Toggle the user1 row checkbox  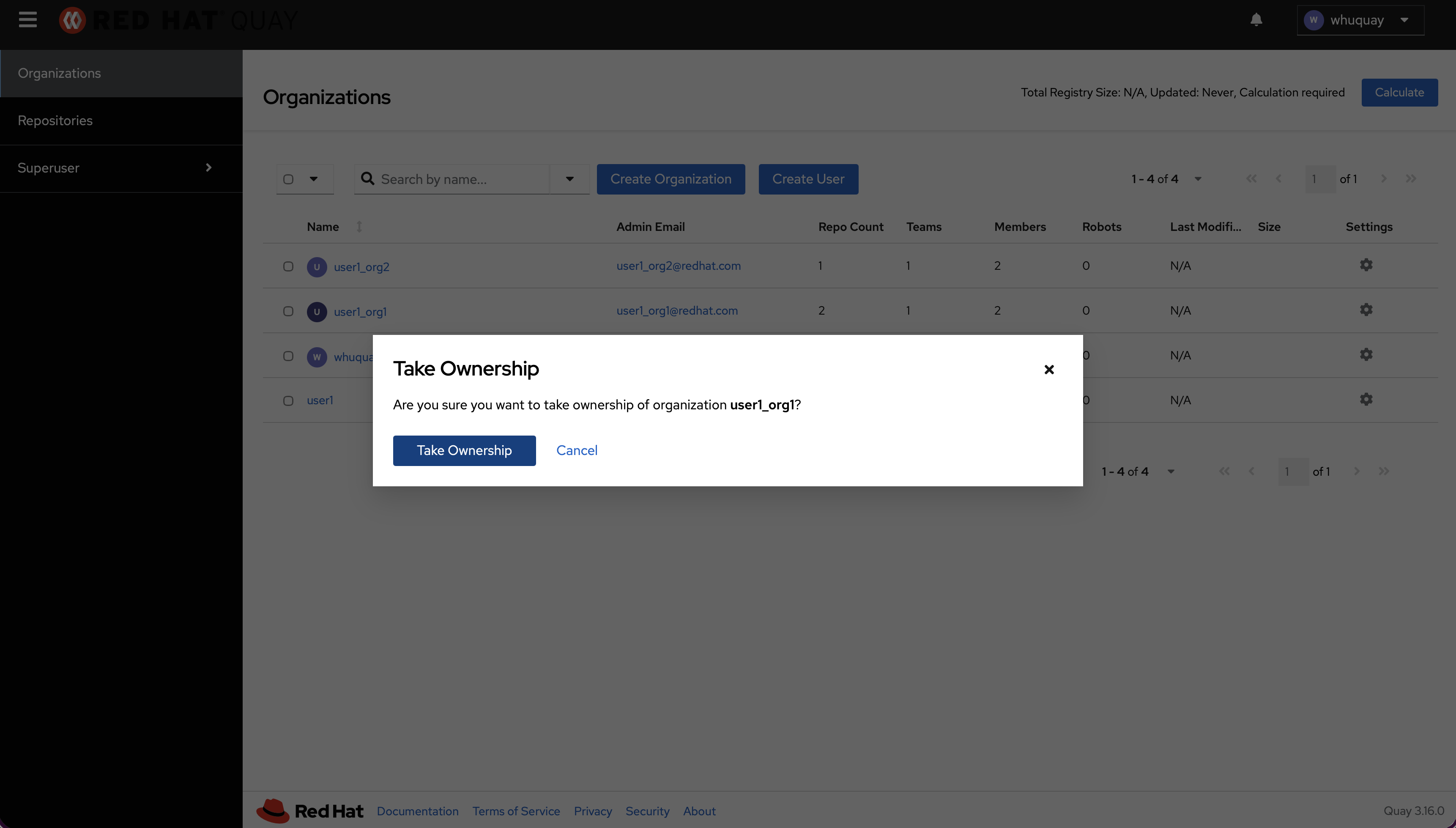coord(288,401)
